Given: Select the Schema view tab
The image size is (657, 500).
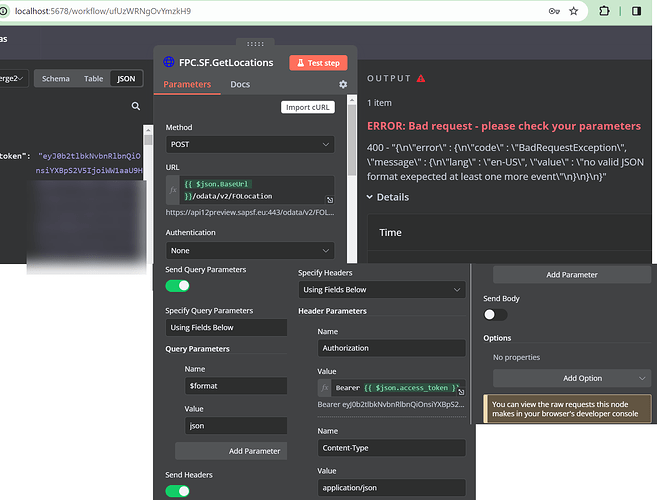Looking at the screenshot, I should click(55, 78).
